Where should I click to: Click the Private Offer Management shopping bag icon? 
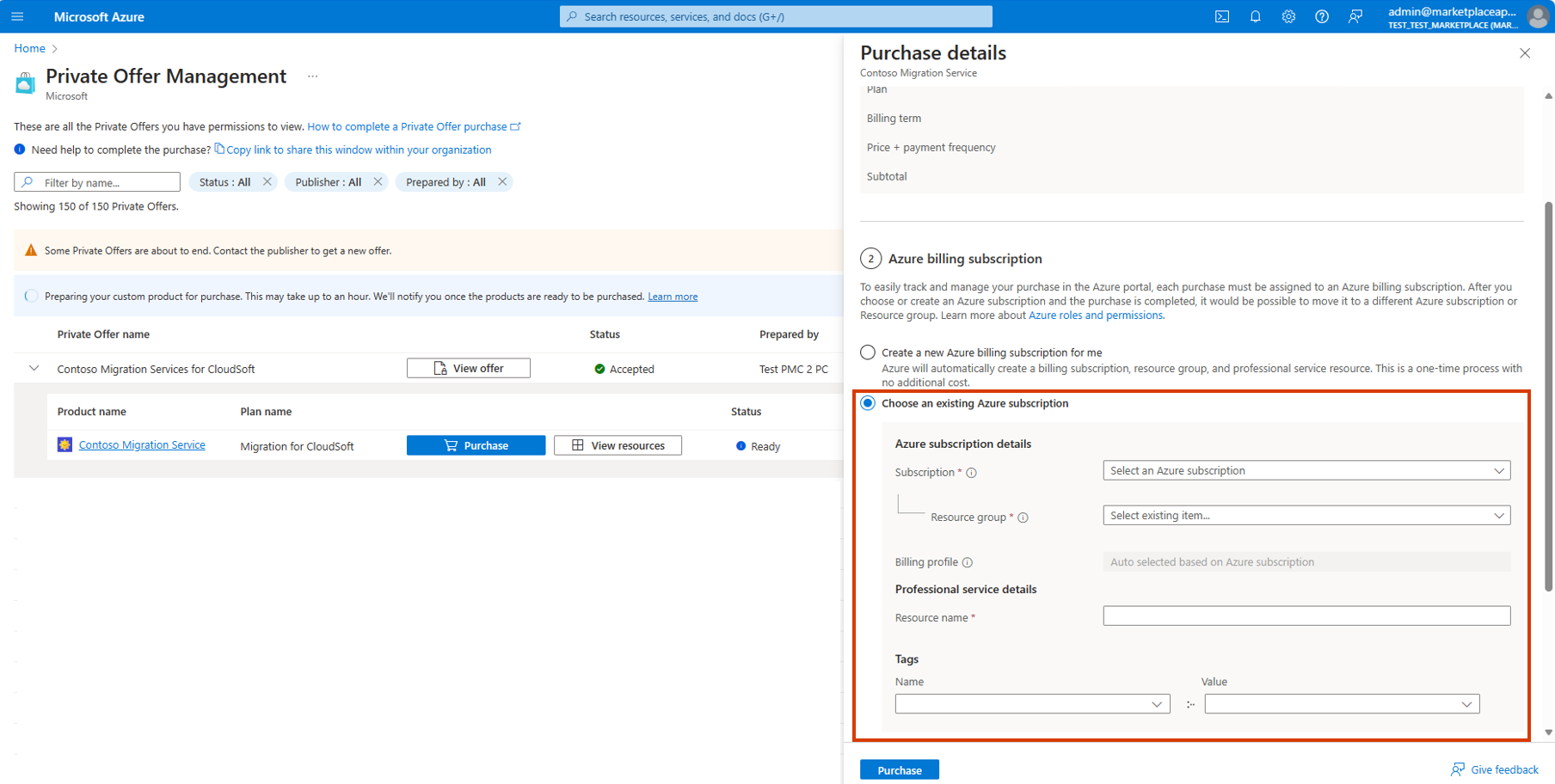click(x=25, y=83)
